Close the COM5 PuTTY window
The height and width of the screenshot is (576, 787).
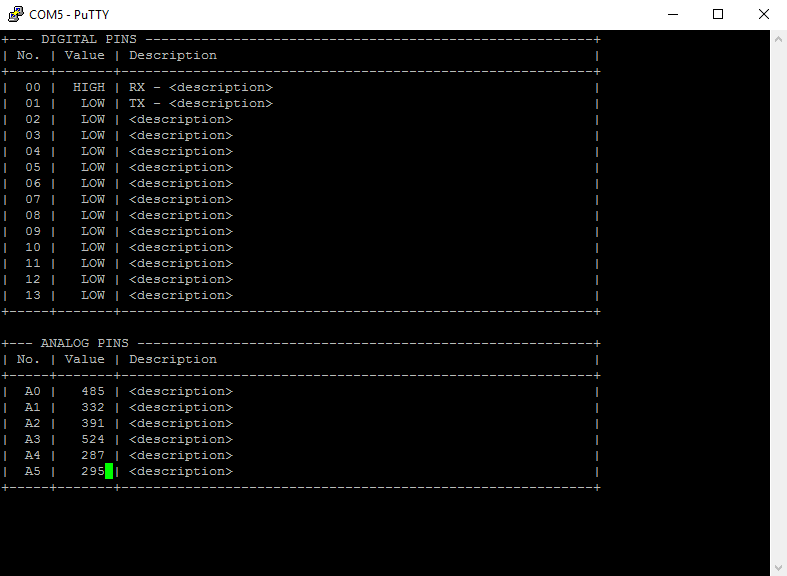763,14
